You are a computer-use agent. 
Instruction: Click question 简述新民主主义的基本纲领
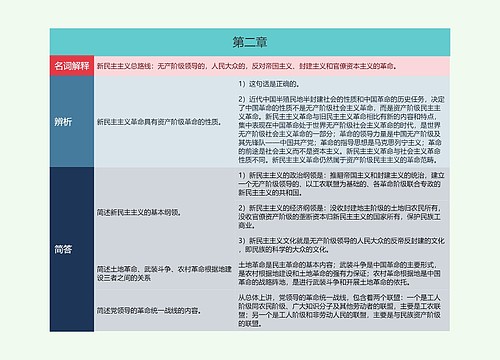tap(139, 212)
